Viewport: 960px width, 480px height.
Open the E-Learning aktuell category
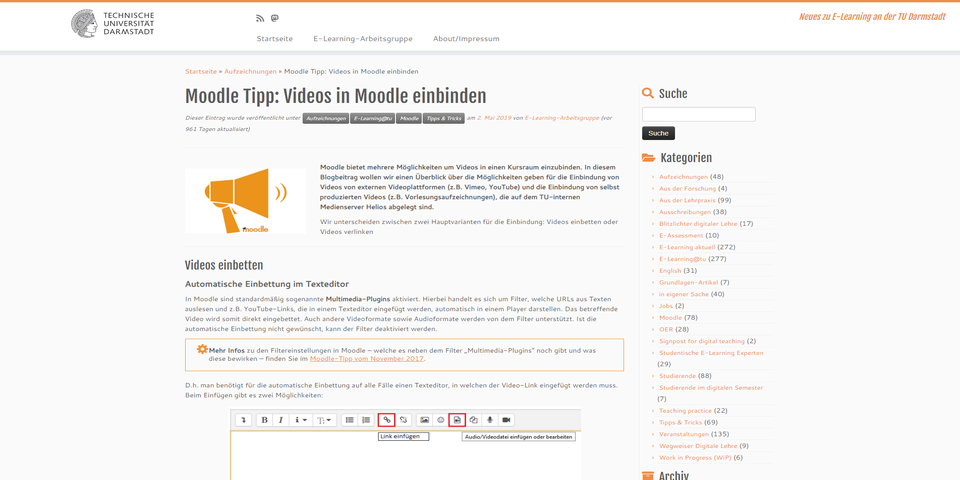pos(687,247)
